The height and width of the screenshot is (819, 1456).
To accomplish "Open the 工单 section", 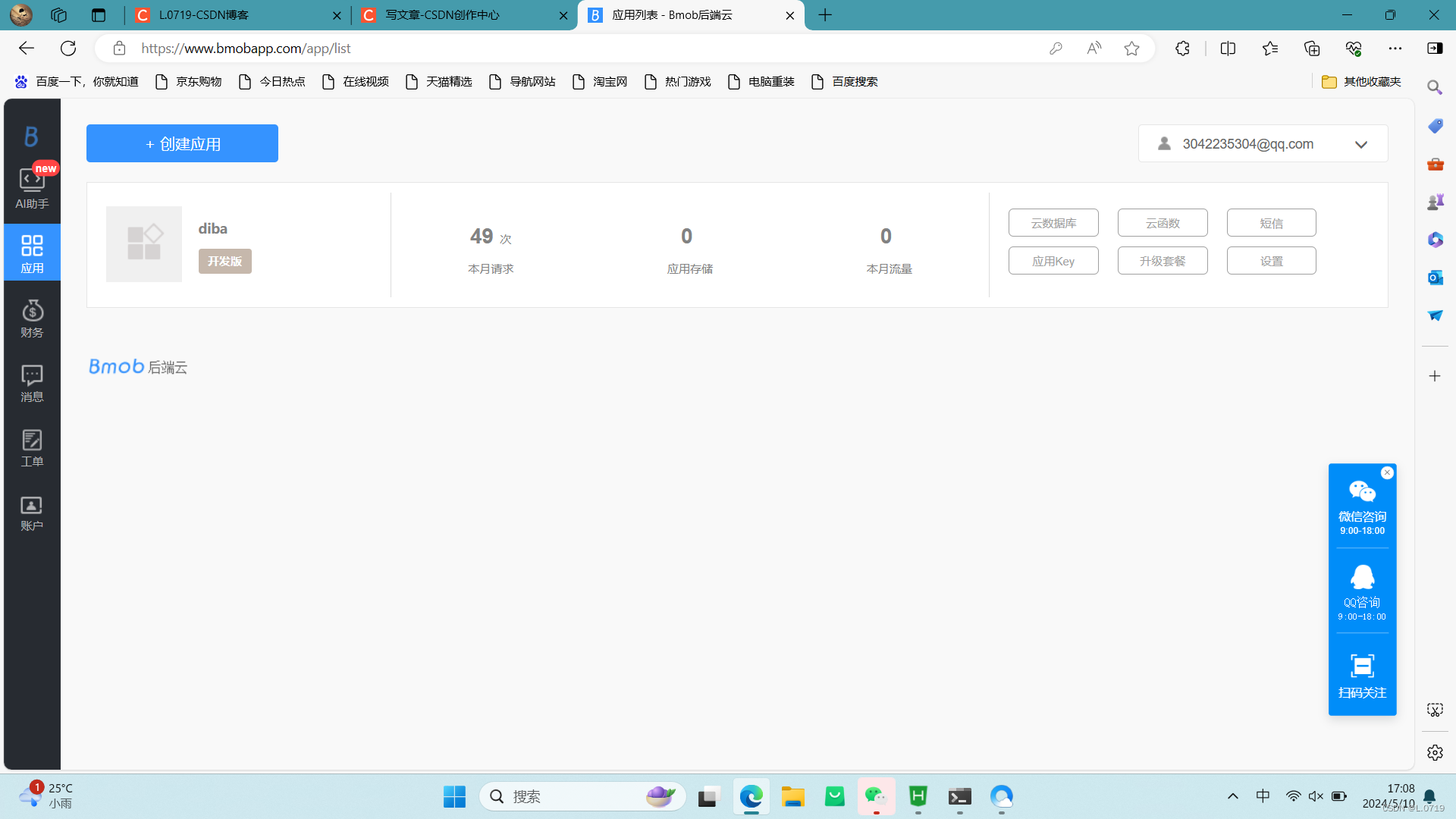I will 31,447.
